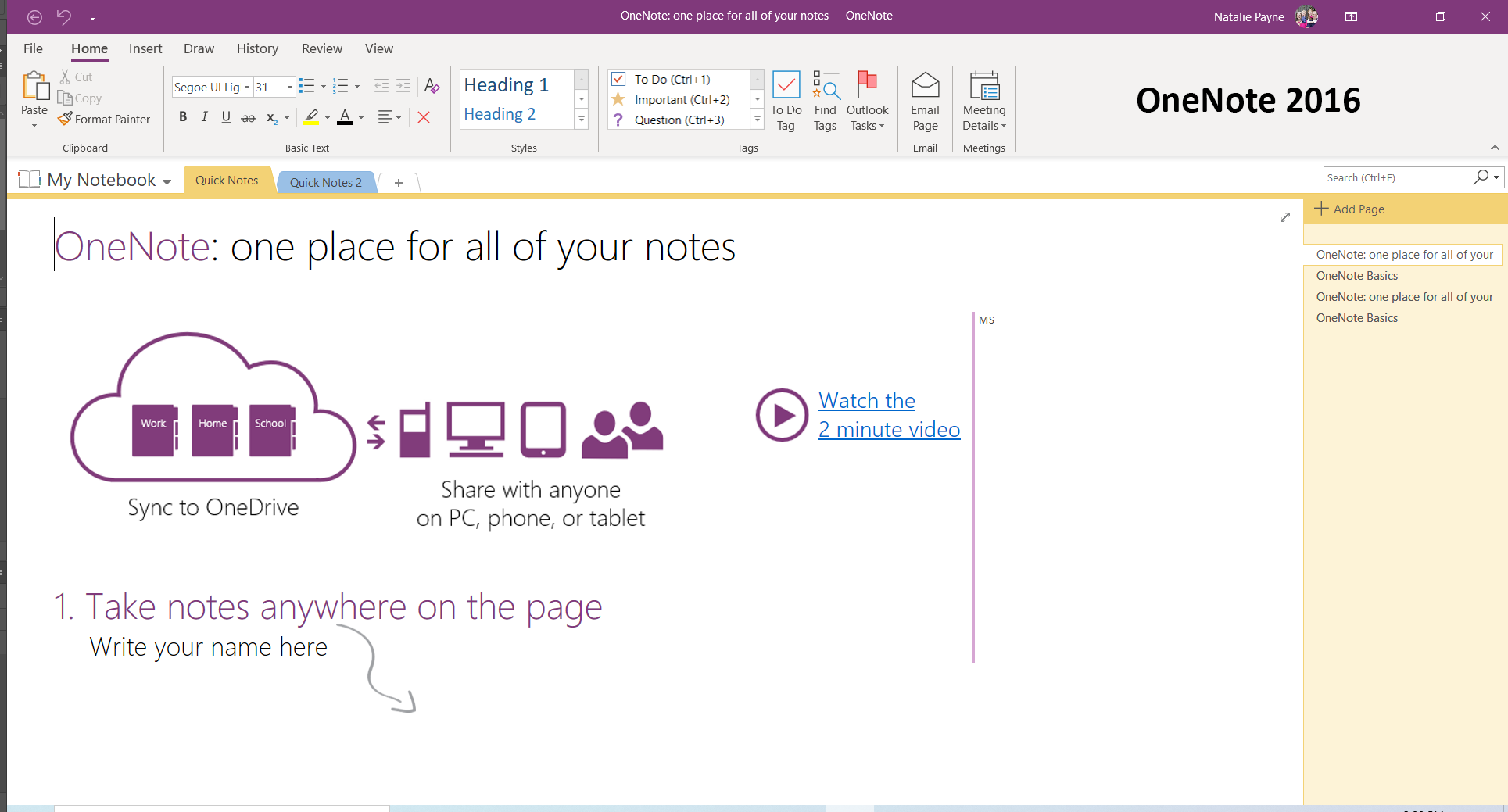Open Find Tags
This screenshot has height=812, width=1508.
tap(825, 100)
